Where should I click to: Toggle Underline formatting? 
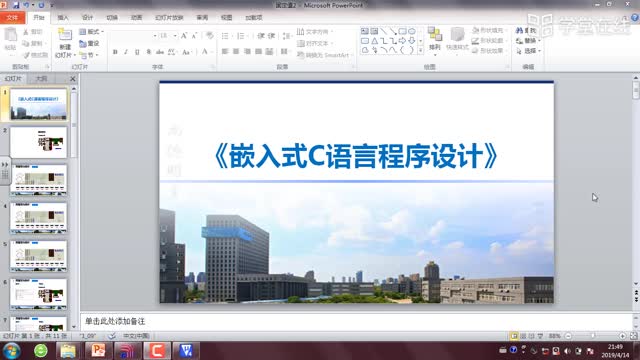click(x=137, y=52)
